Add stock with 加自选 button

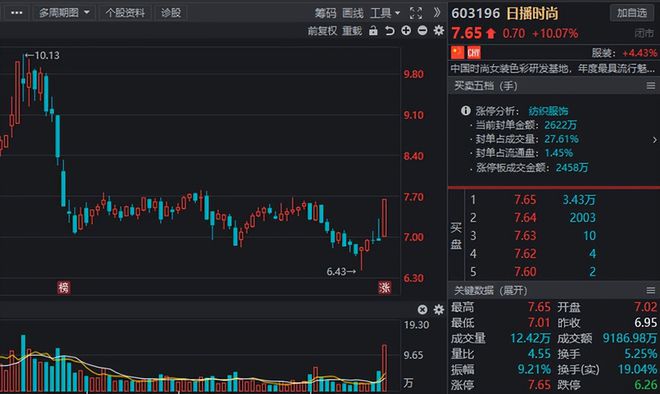[x=632, y=13]
